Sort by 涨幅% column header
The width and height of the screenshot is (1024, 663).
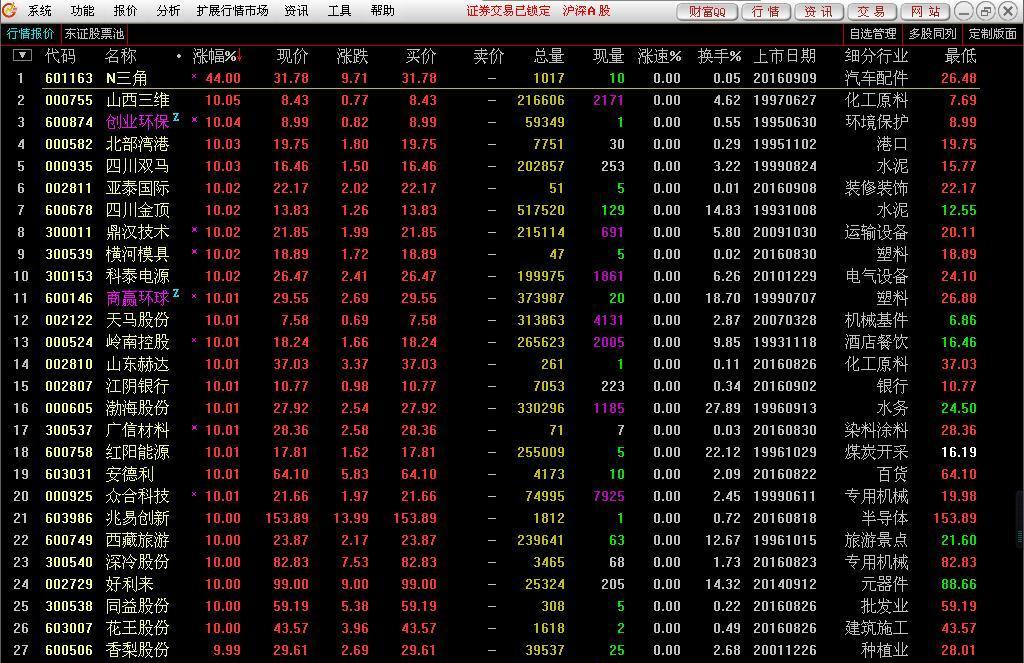click(x=217, y=57)
